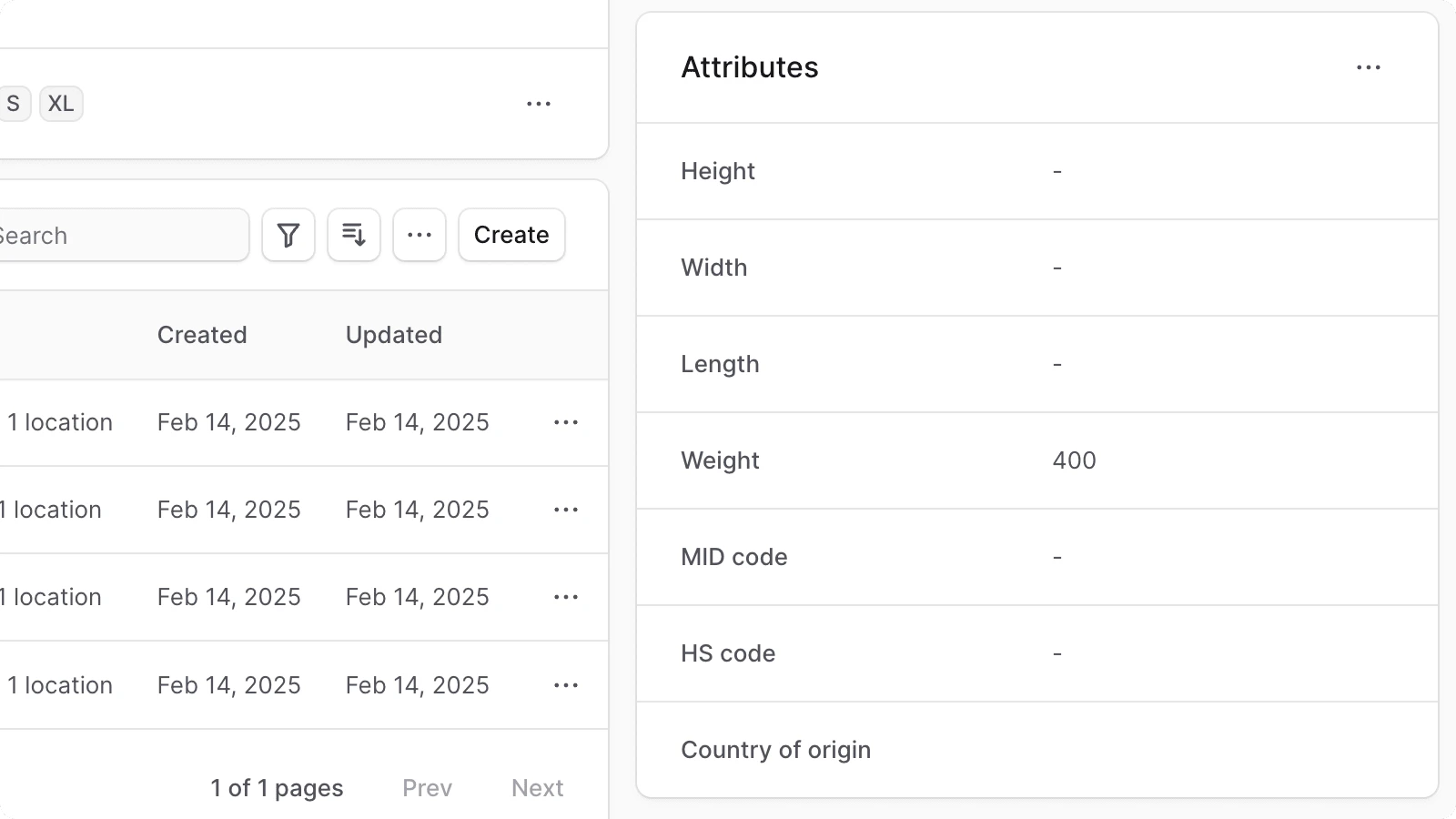Open the overflow menu next to XL tag
1456x819 pixels.
[539, 104]
